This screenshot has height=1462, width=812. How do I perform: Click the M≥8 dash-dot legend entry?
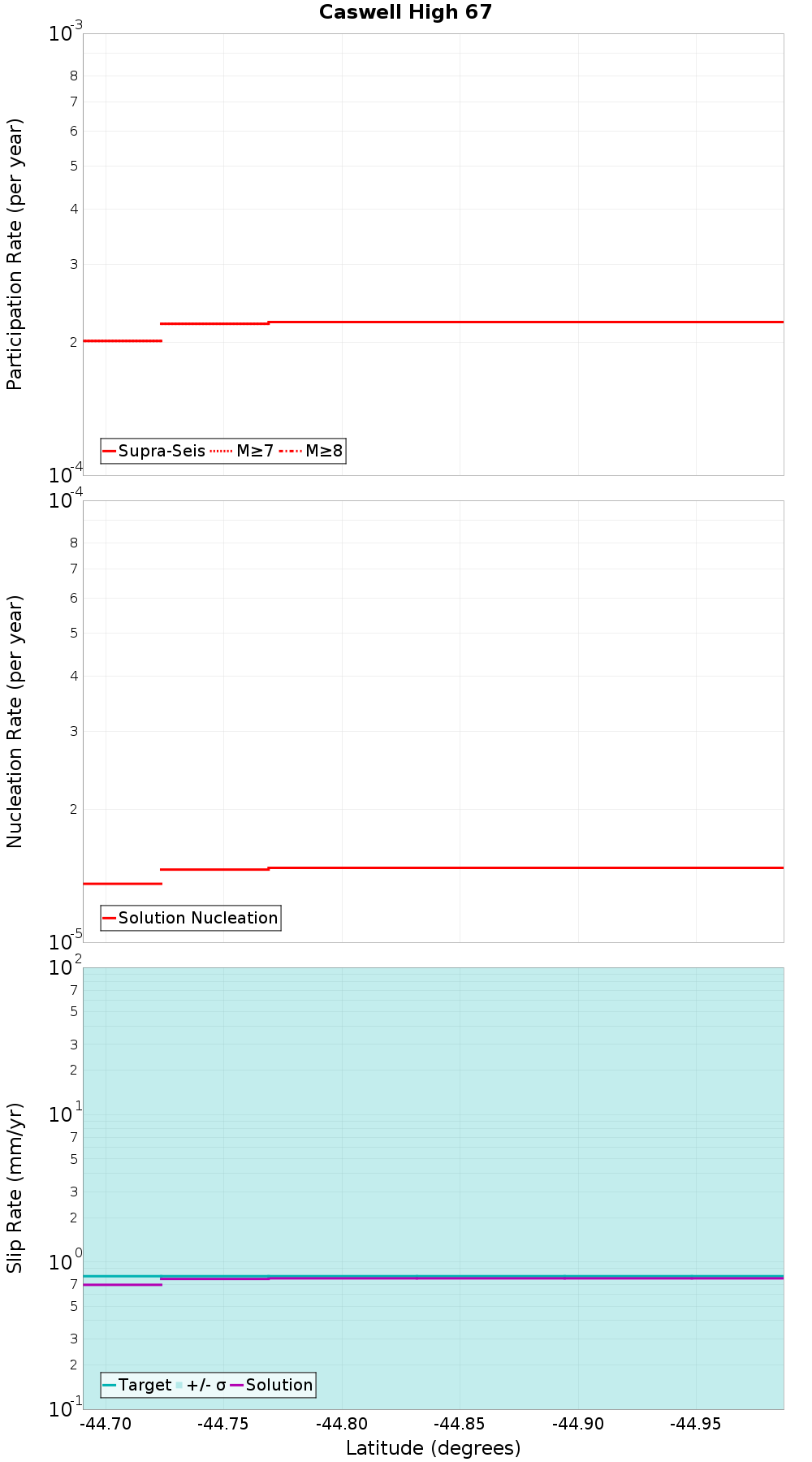pyautogui.click(x=311, y=451)
